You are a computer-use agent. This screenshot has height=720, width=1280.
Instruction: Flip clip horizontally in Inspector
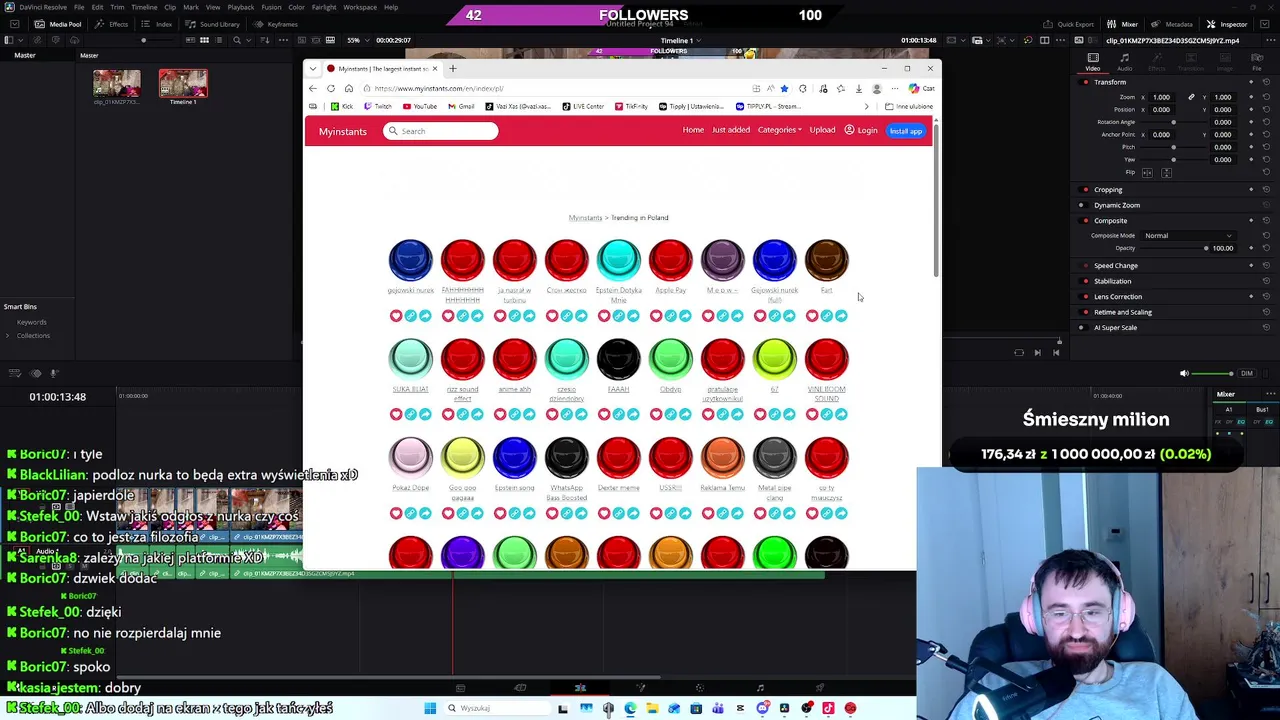[1147, 173]
